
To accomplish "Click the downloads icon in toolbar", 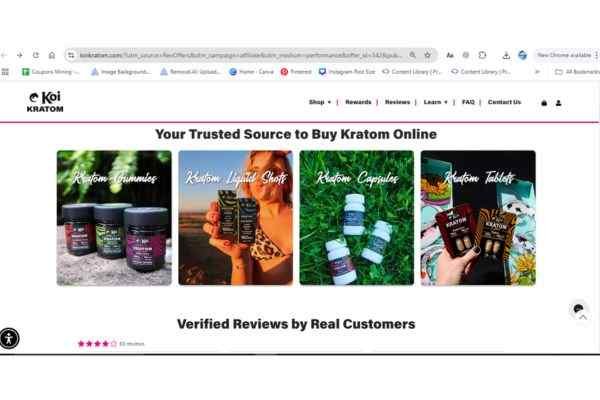I will pyautogui.click(x=506, y=56).
